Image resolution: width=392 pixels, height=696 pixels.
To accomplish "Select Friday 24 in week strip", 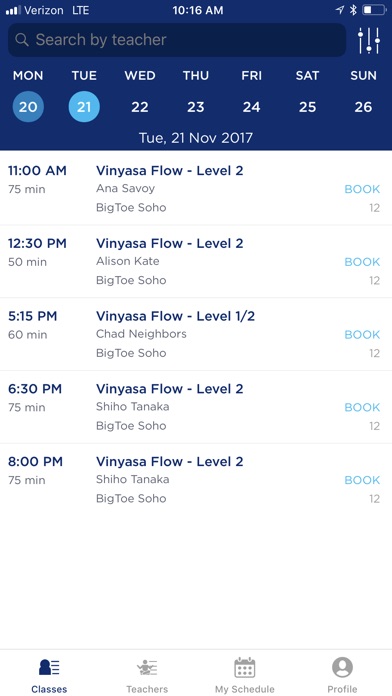I will [x=251, y=107].
